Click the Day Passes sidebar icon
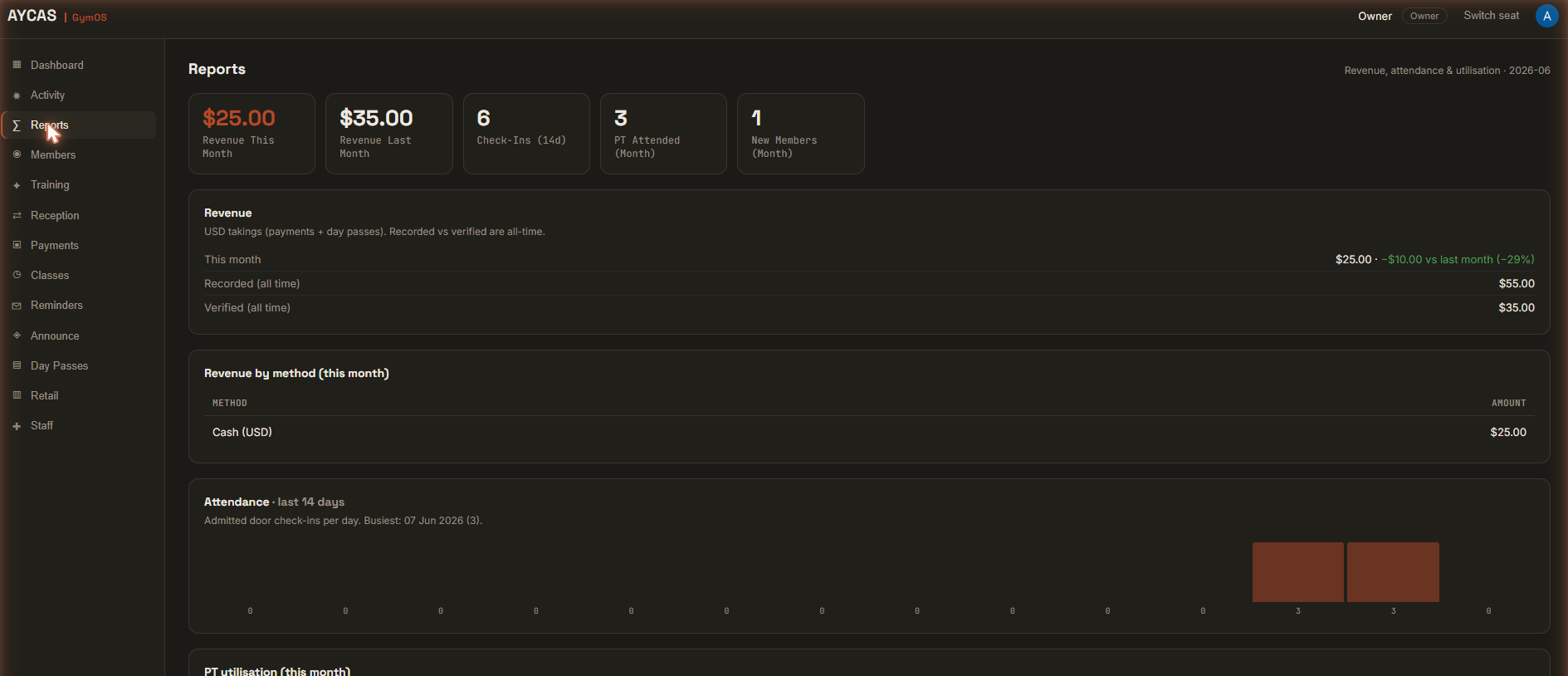The width and height of the screenshot is (1568, 676). pyautogui.click(x=17, y=365)
